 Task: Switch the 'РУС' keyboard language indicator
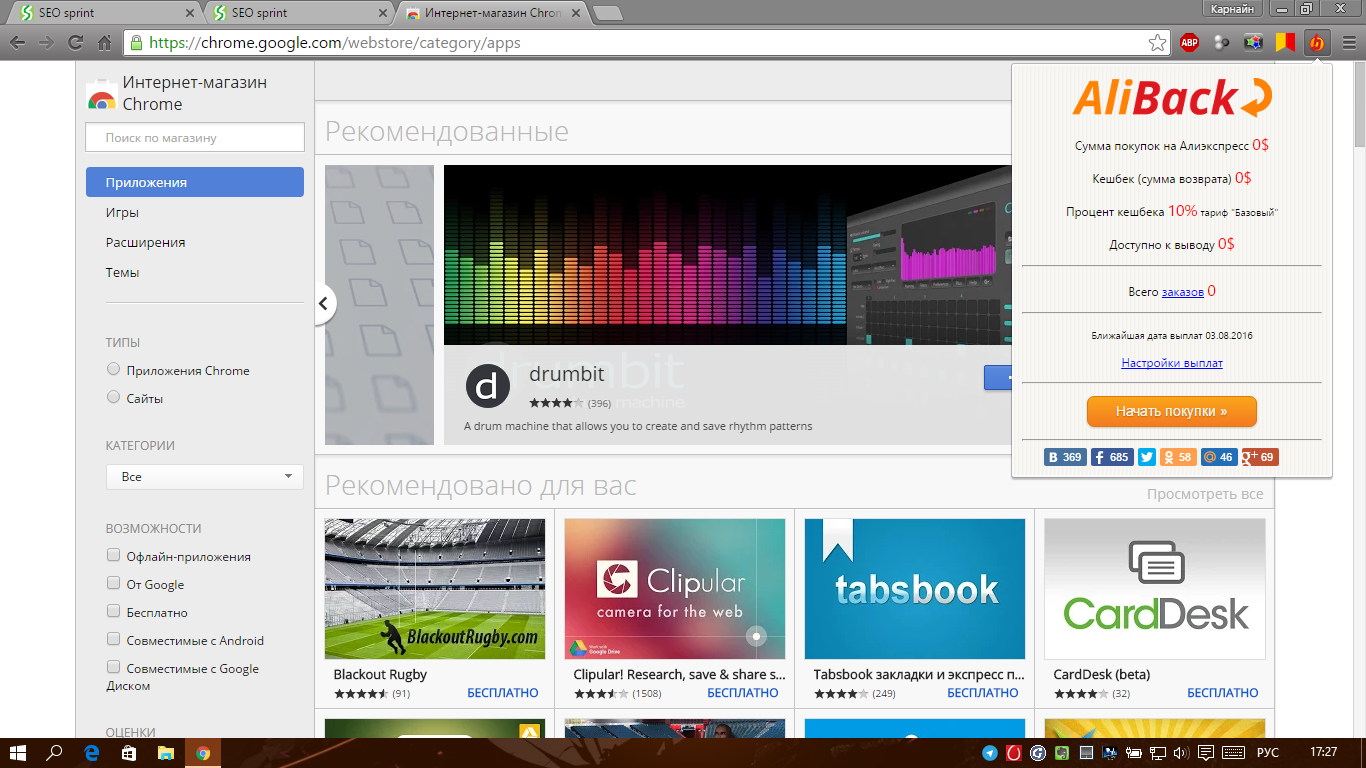pos(1267,753)
